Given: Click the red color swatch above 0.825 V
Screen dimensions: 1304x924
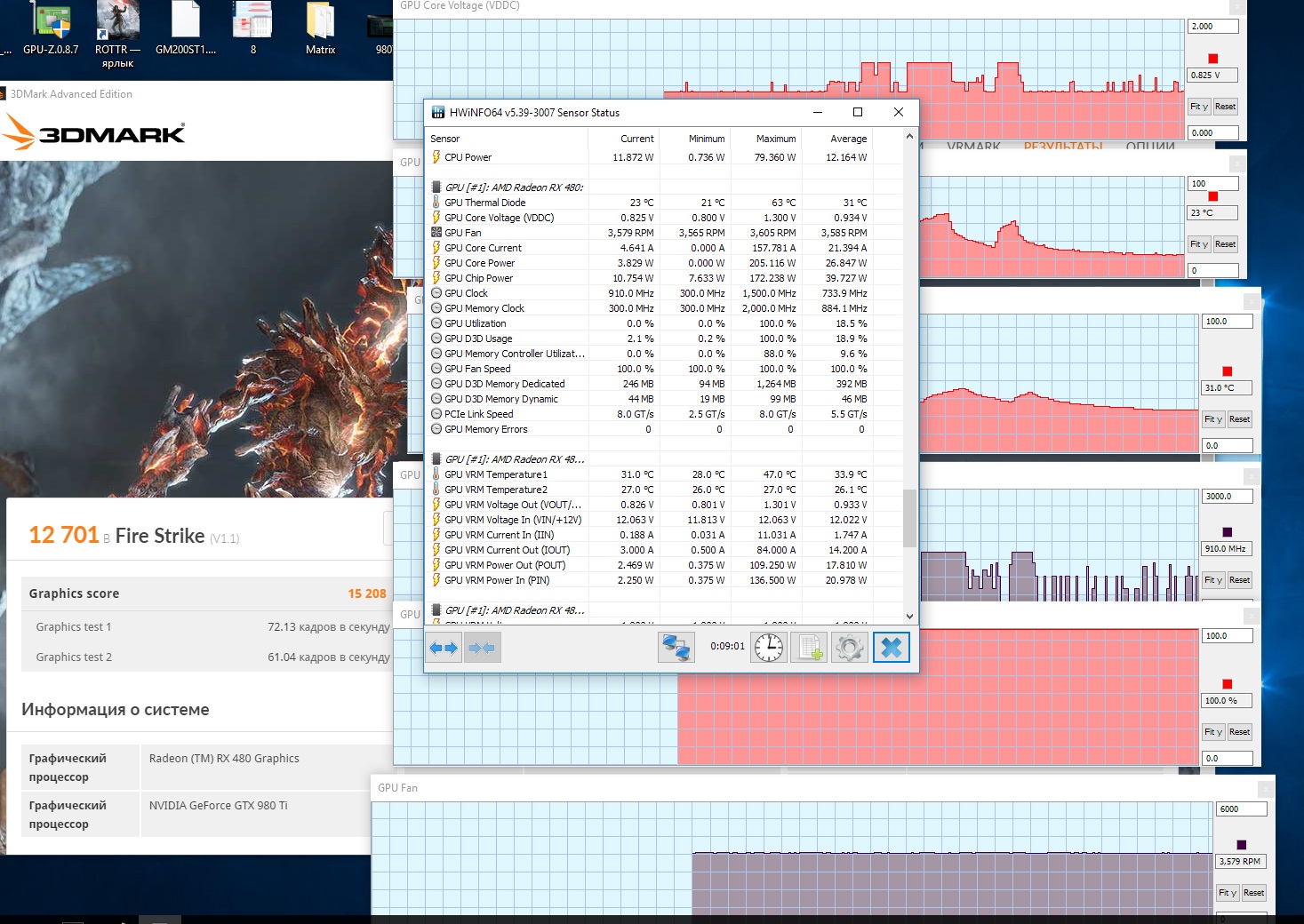Looking at the screenshot, I should pyautogui.click(x=1212, y=59).
